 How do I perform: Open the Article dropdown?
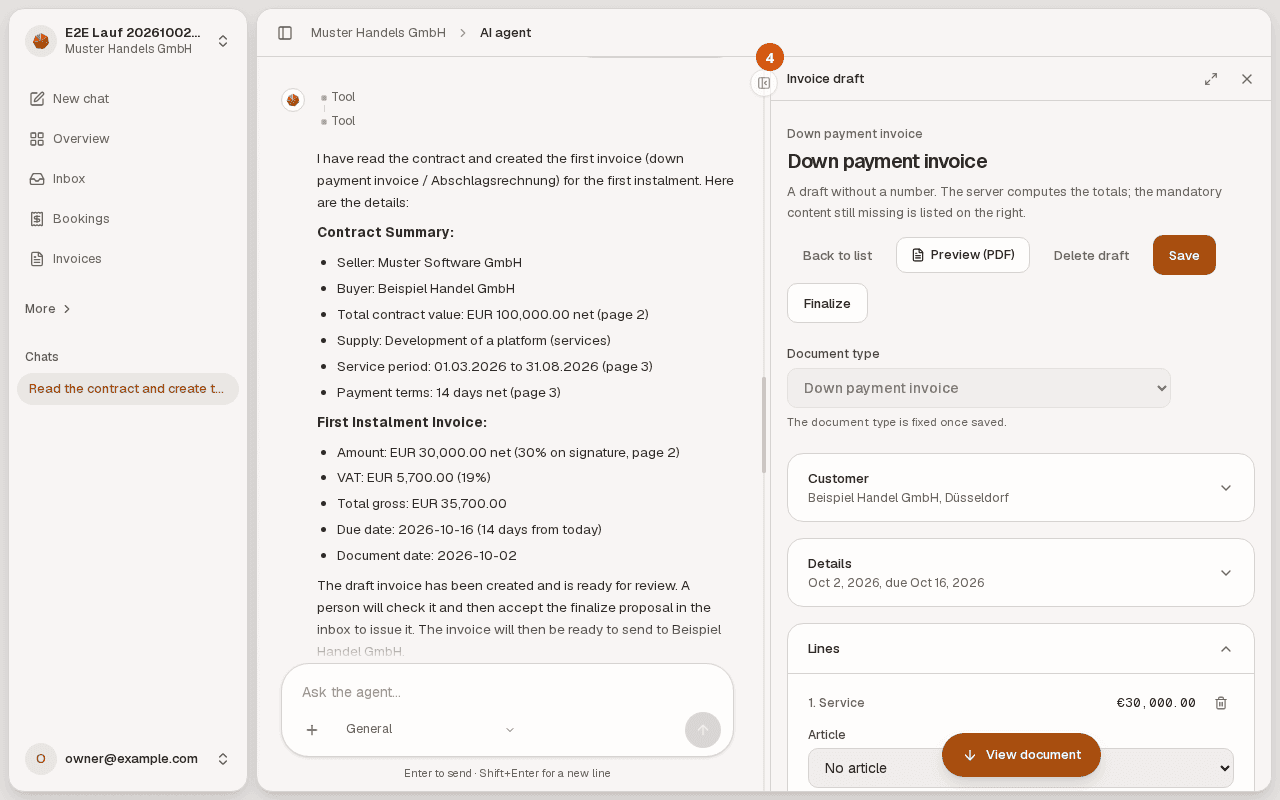click(1021, 768)
